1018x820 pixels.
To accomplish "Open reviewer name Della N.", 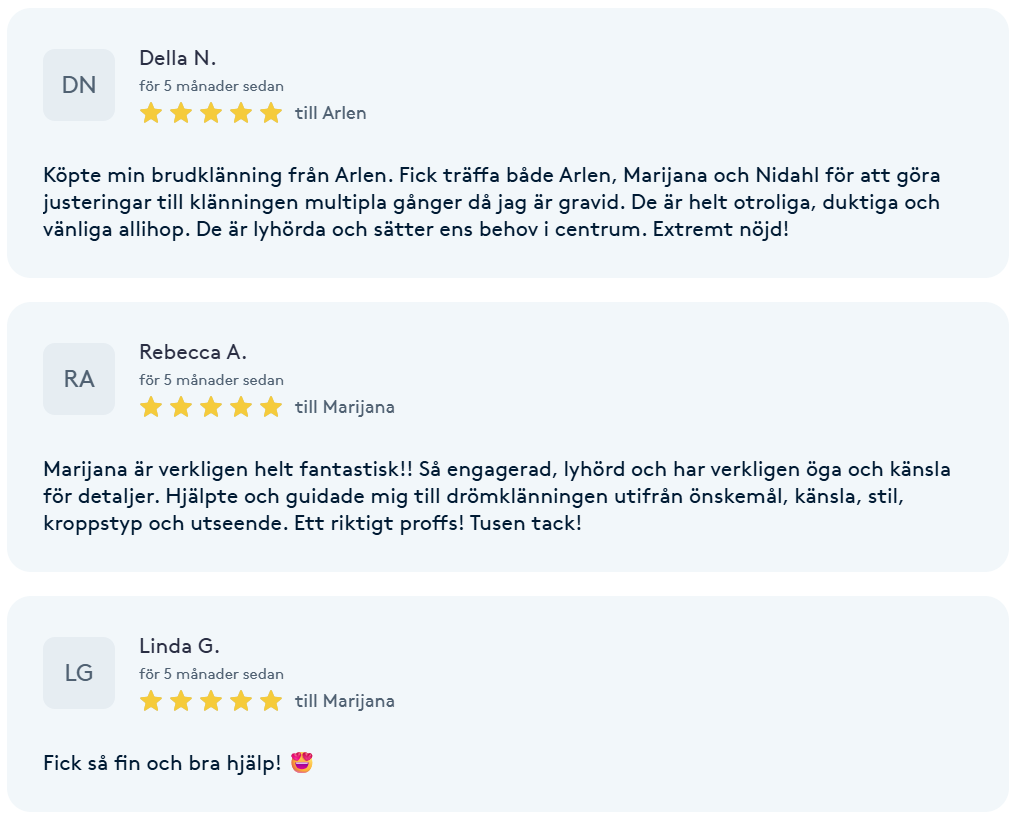I will point(177,58).
